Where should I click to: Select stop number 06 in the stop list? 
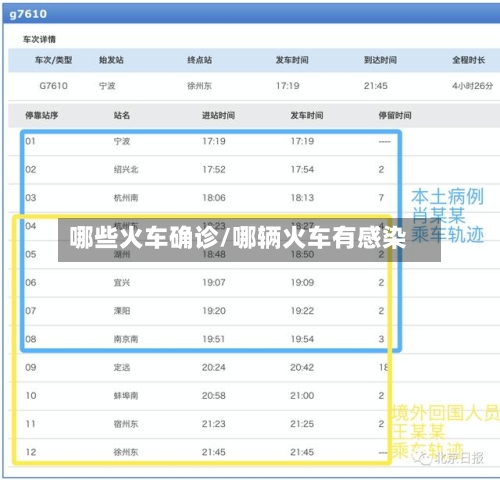point(30,283)
